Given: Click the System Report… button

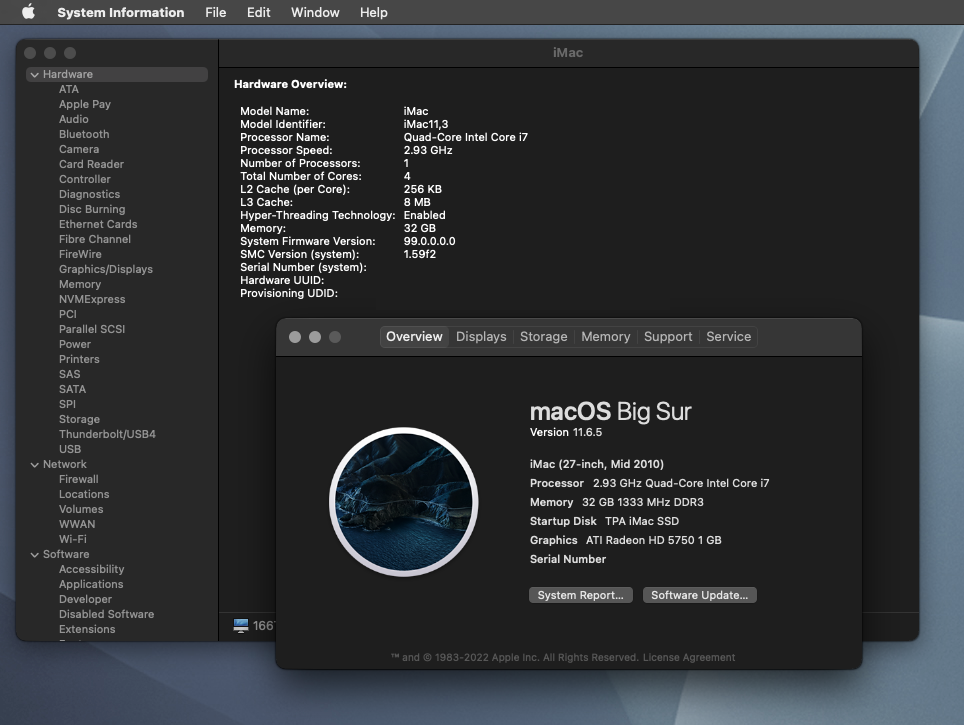Looking at the screenshot, I should point(580,595).
